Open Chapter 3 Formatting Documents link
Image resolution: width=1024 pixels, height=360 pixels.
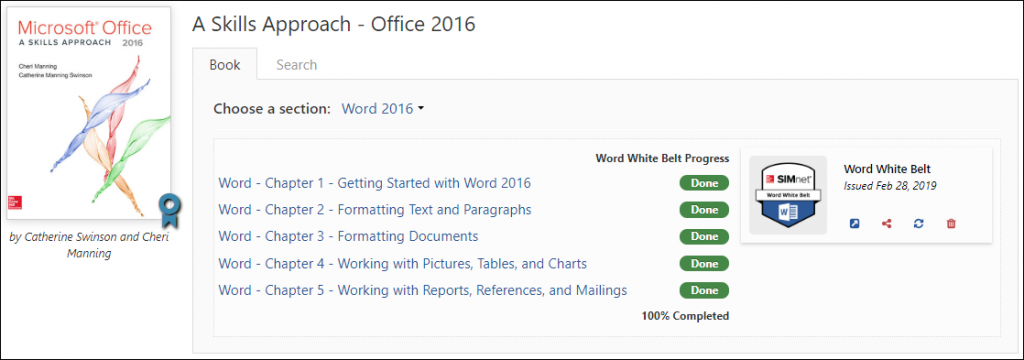pos(348,237)
